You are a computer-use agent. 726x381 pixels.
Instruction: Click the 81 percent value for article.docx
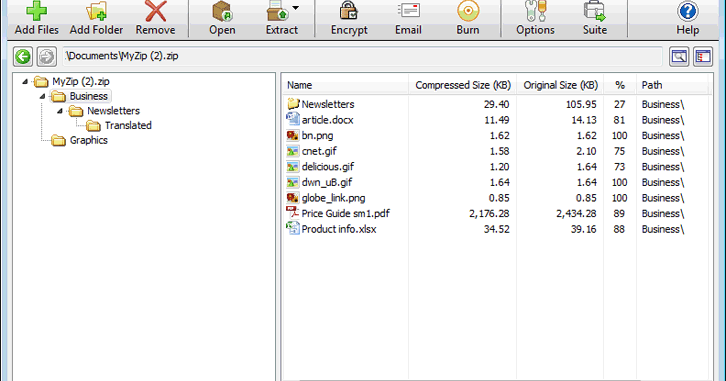tap(620, 120)
